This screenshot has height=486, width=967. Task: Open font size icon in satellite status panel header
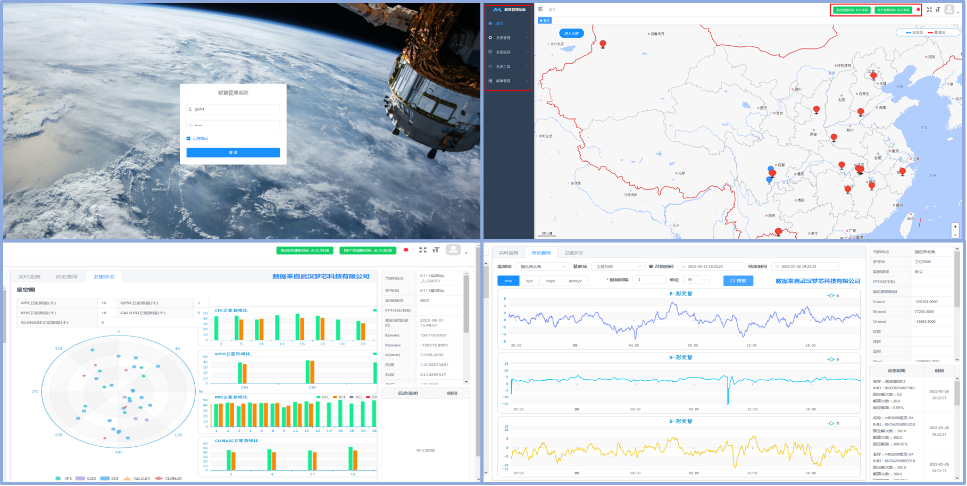click(435, 250)
